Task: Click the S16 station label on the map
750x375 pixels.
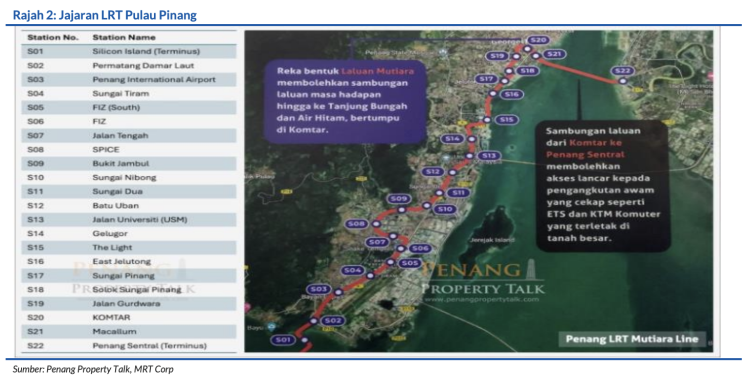Action: click(511, 95)
